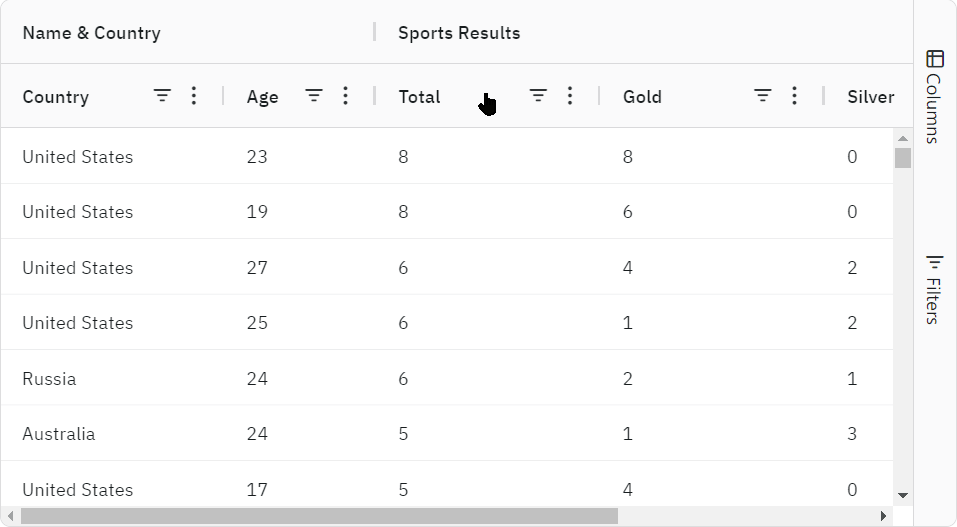Click the vertical scrollbar down arrow
957x527 pixels.
[903, 495]
